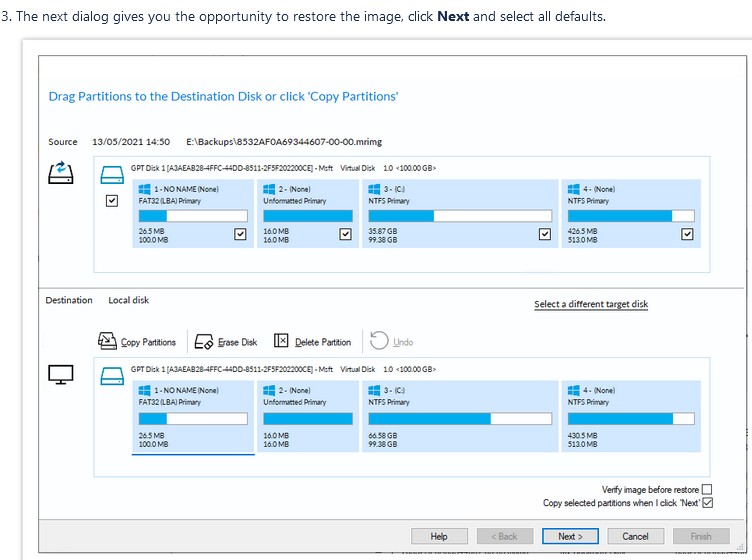Uncheck source partition 4 NTFS 513.0 MB checkbox
This screenshot has height=560, width=752.
(687, 234)
